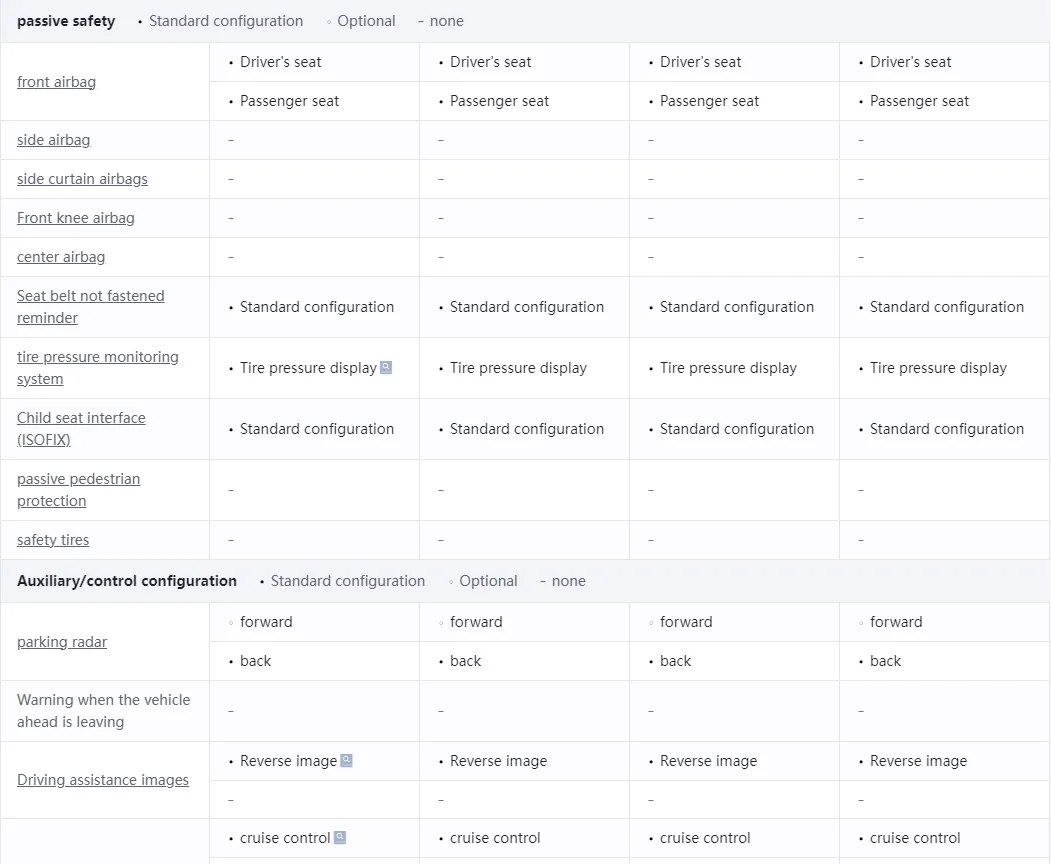1051x864 pixels.
Task: Open the Driving assistance images link
Action: coord(103,780)
